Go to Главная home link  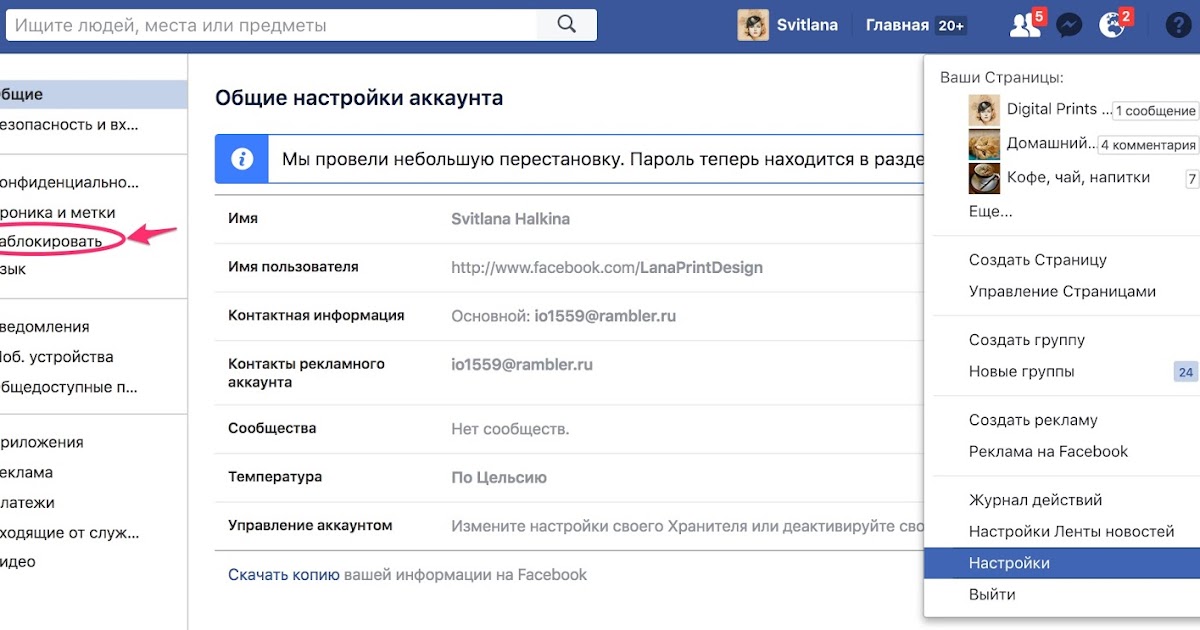click(x=897, y=25)
